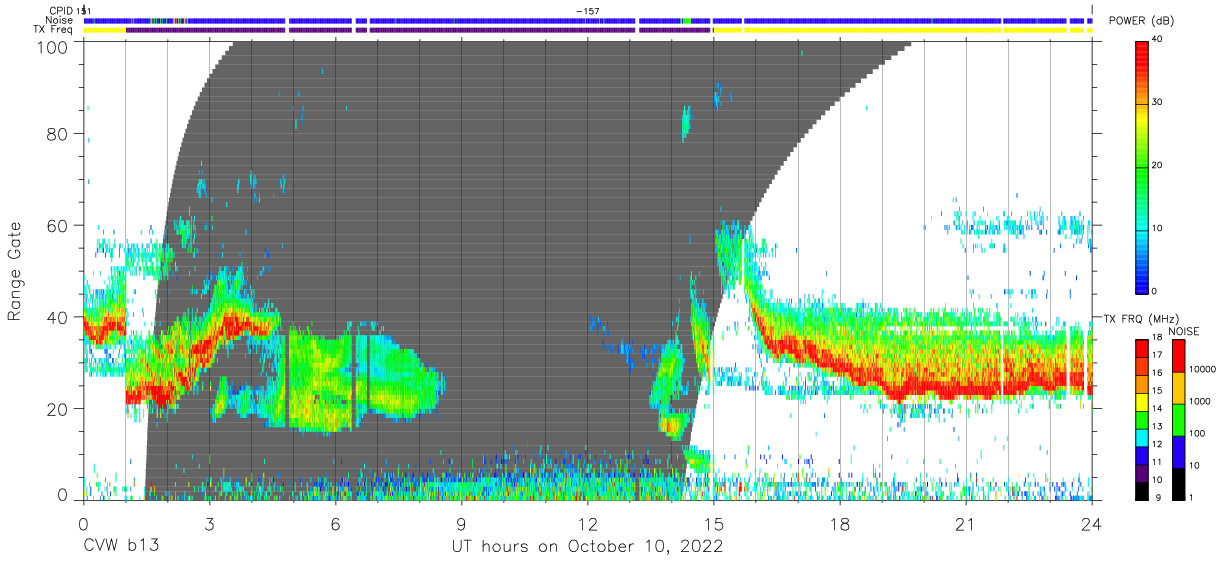Click the yellow-orange segment of the NOISE colorbar
This screenshot has height=567, width=1228.
1178,388
